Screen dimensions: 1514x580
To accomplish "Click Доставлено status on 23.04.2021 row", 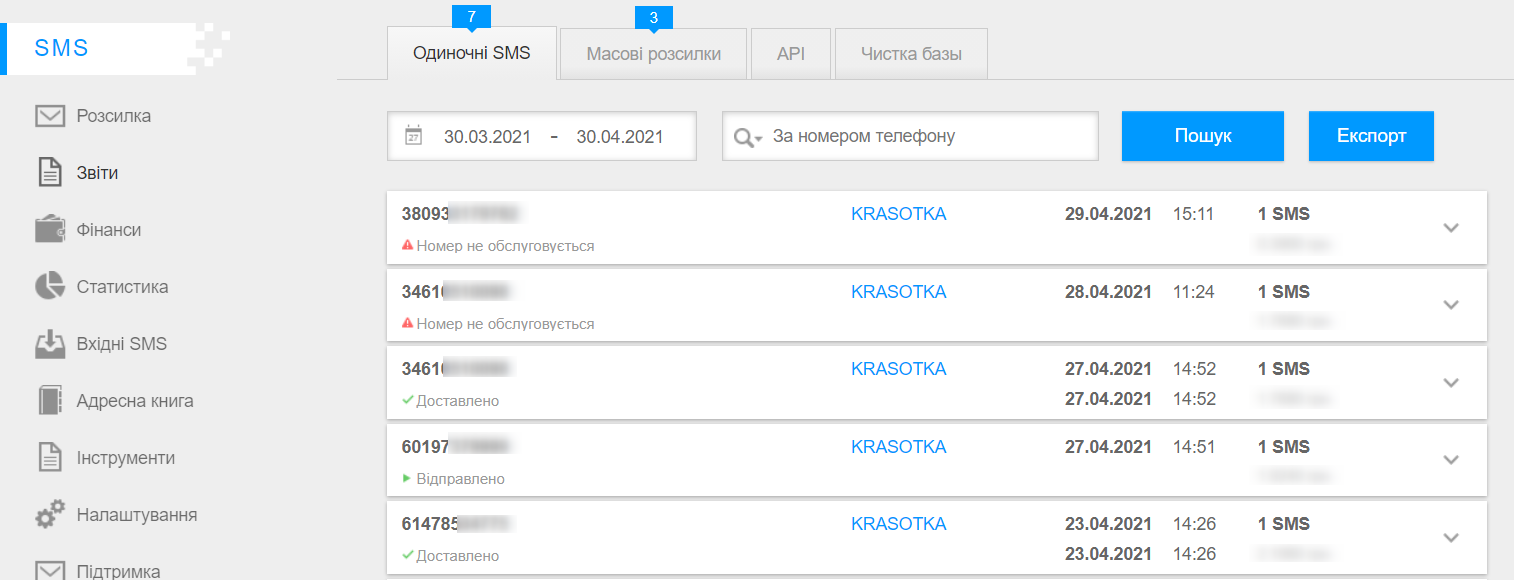I will click(x=458, y=555).
